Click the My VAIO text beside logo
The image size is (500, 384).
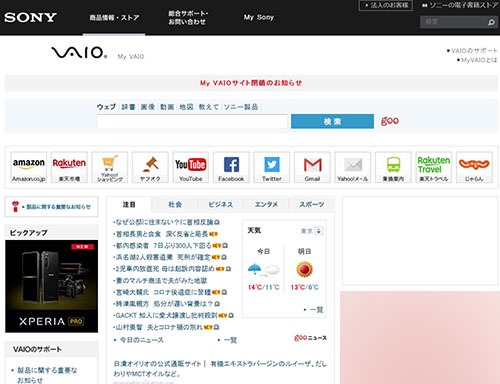(x=131, y=57)
